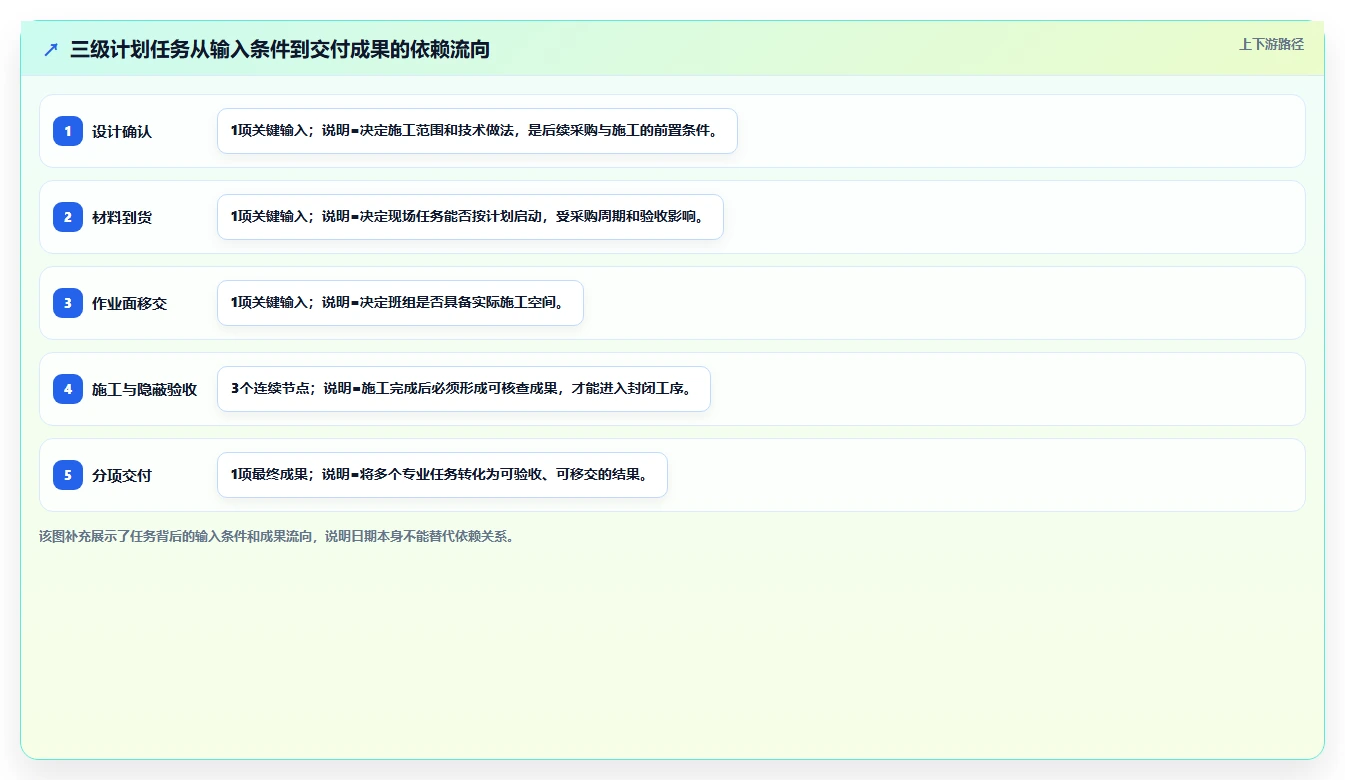
Task: Select the 材料到货 step label
Action: click(x=122, y=217)
